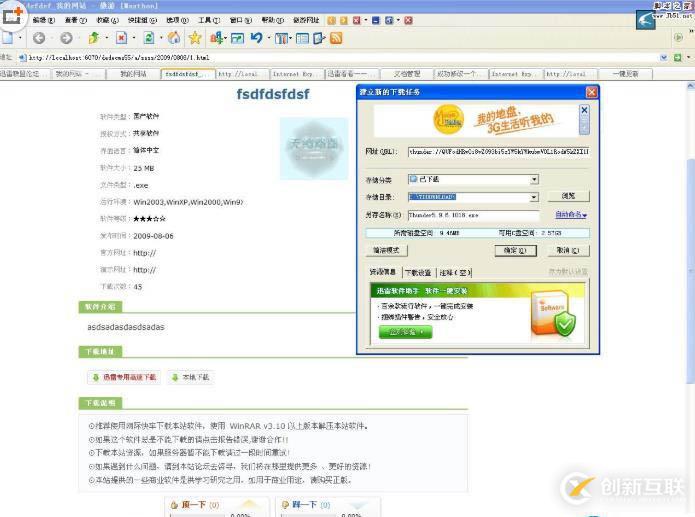Click the 浏览 browse button
Image resolution: width=695 pixels, height=517 pixels.
[568, 197]
